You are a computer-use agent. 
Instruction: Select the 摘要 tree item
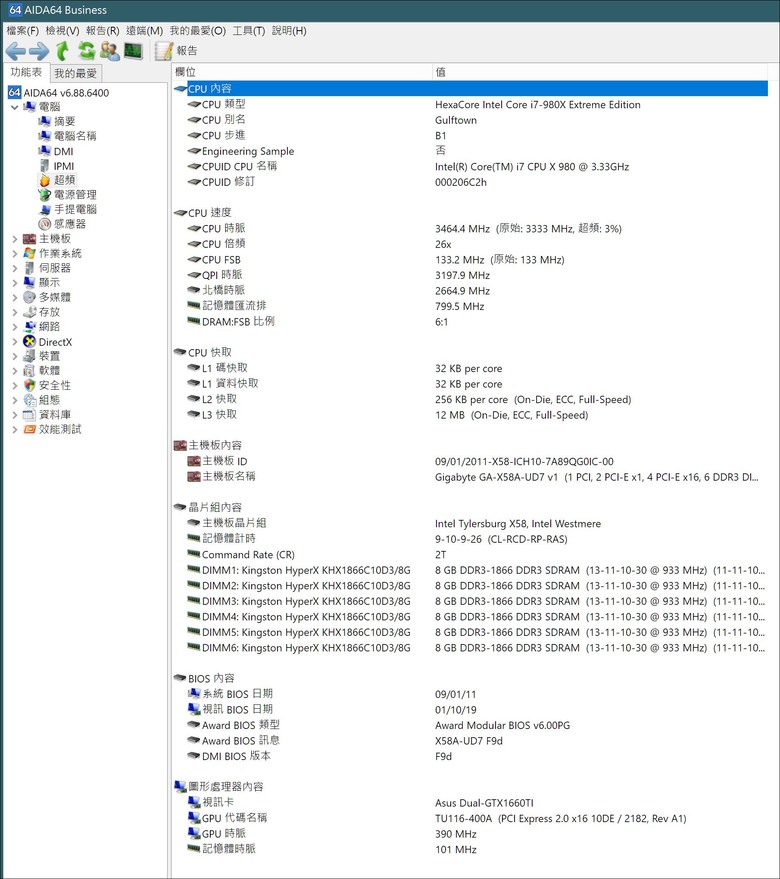[57, 121]
